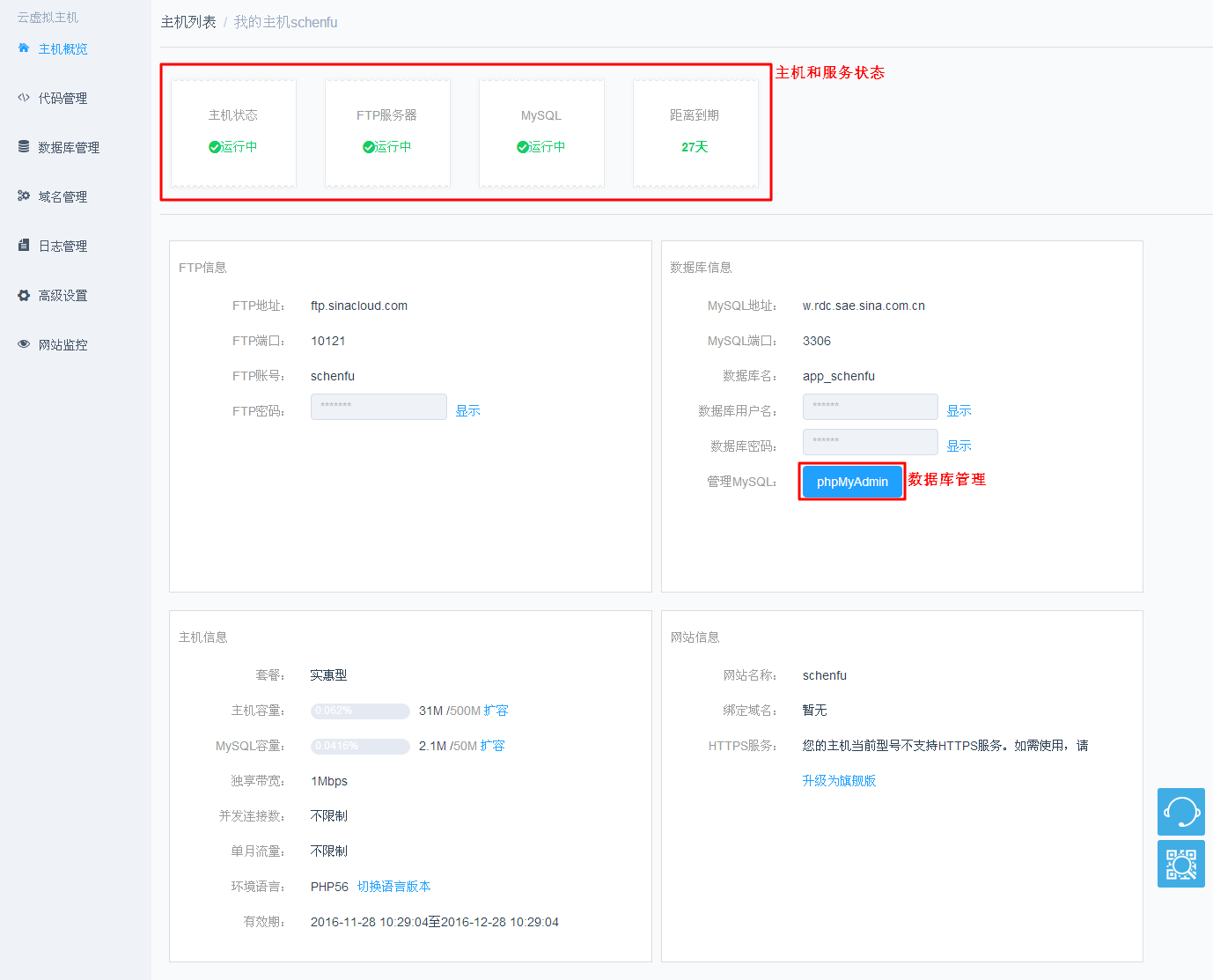
Task: Launch phpMyAdmin to manage MySQL
Action: point(852,482)
